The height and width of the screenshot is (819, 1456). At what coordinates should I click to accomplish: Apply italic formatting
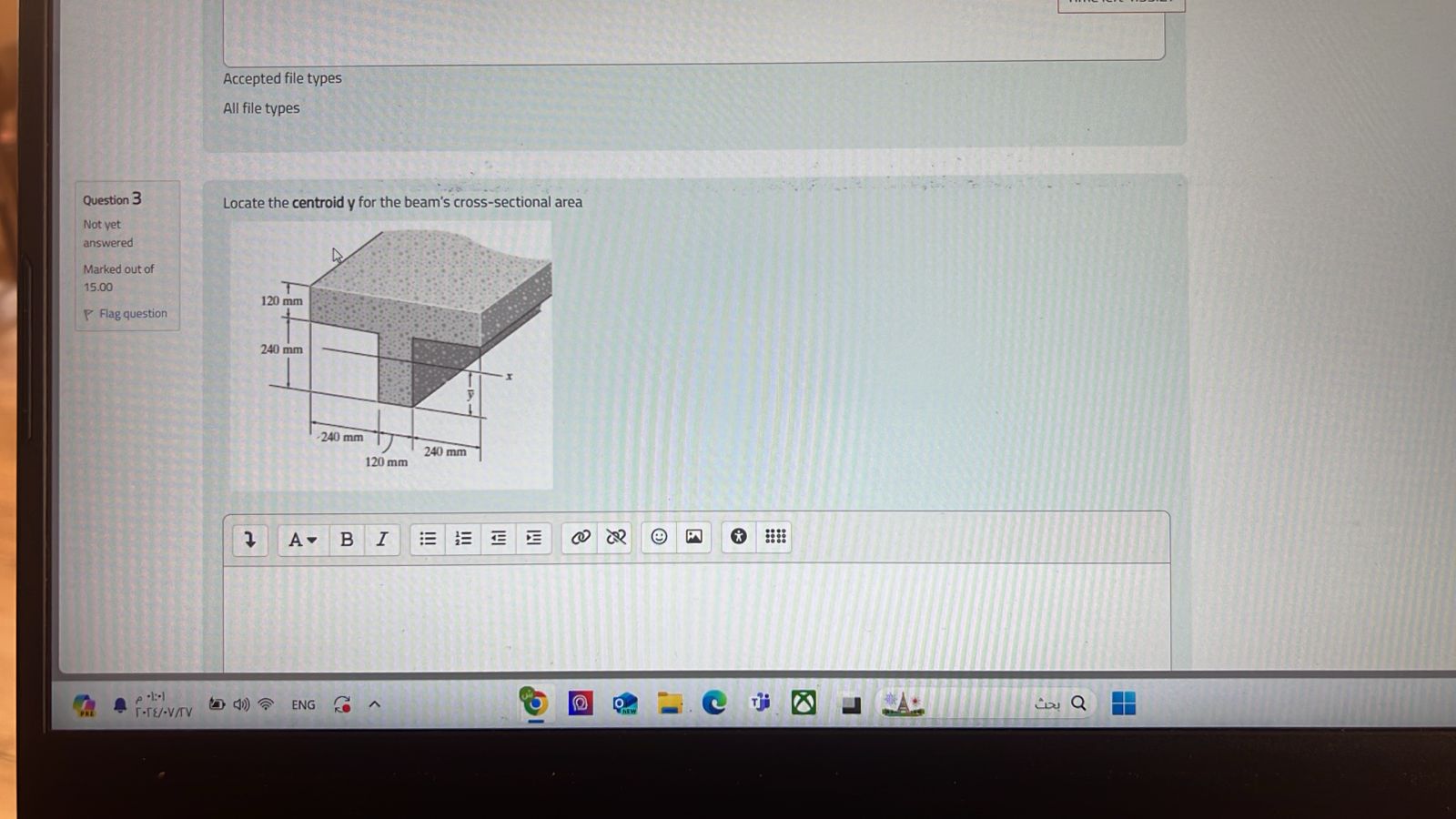point(381,539)
